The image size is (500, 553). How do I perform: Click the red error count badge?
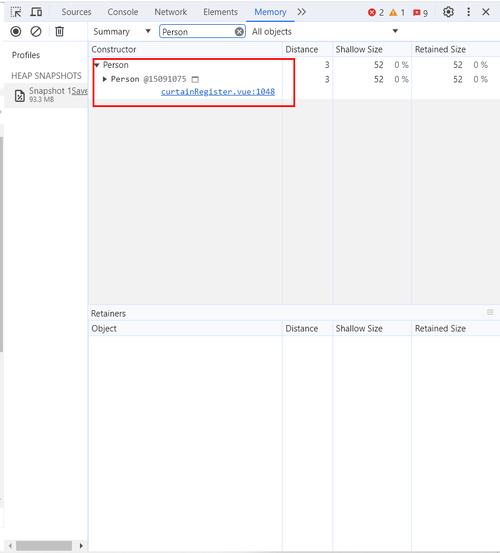coord(376,13)
